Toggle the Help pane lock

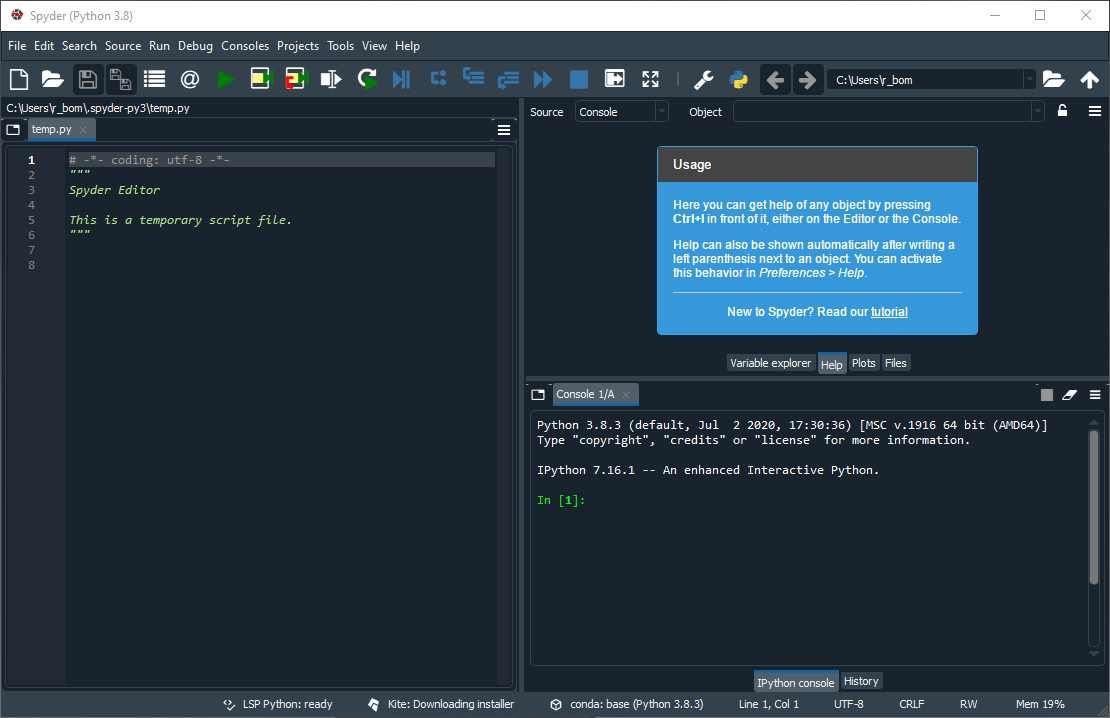pos(1063,110)
